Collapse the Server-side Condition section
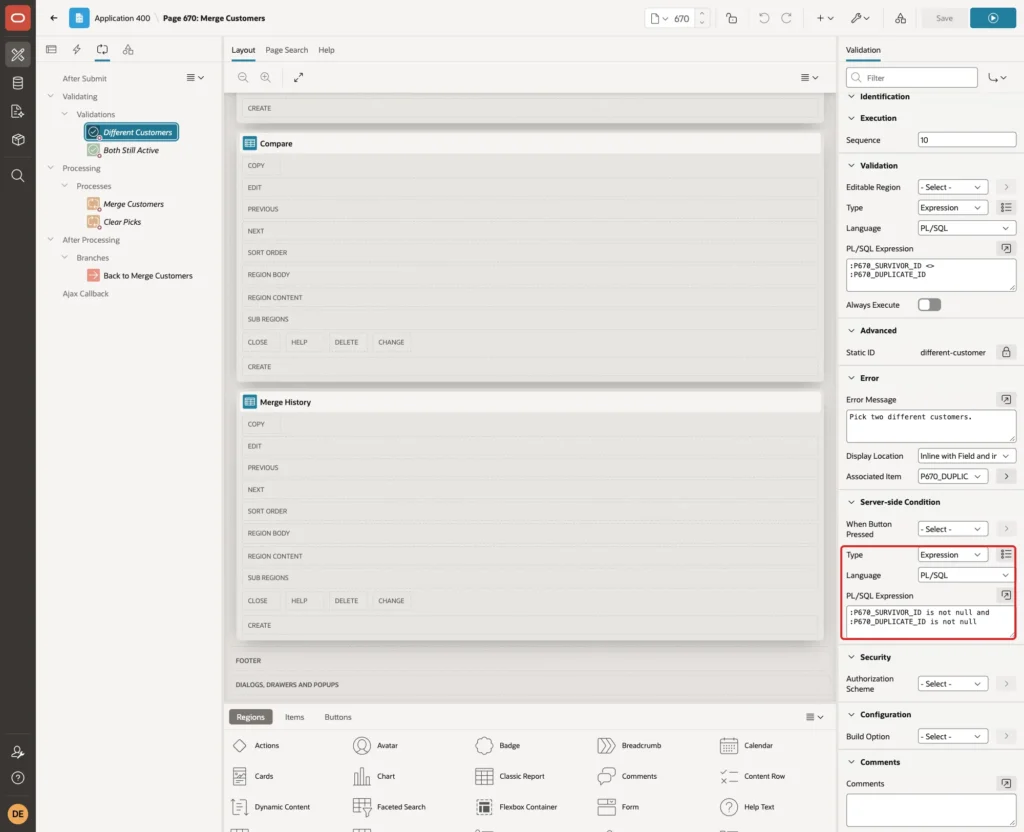1024x832 pixels. (x=851, y=502)
